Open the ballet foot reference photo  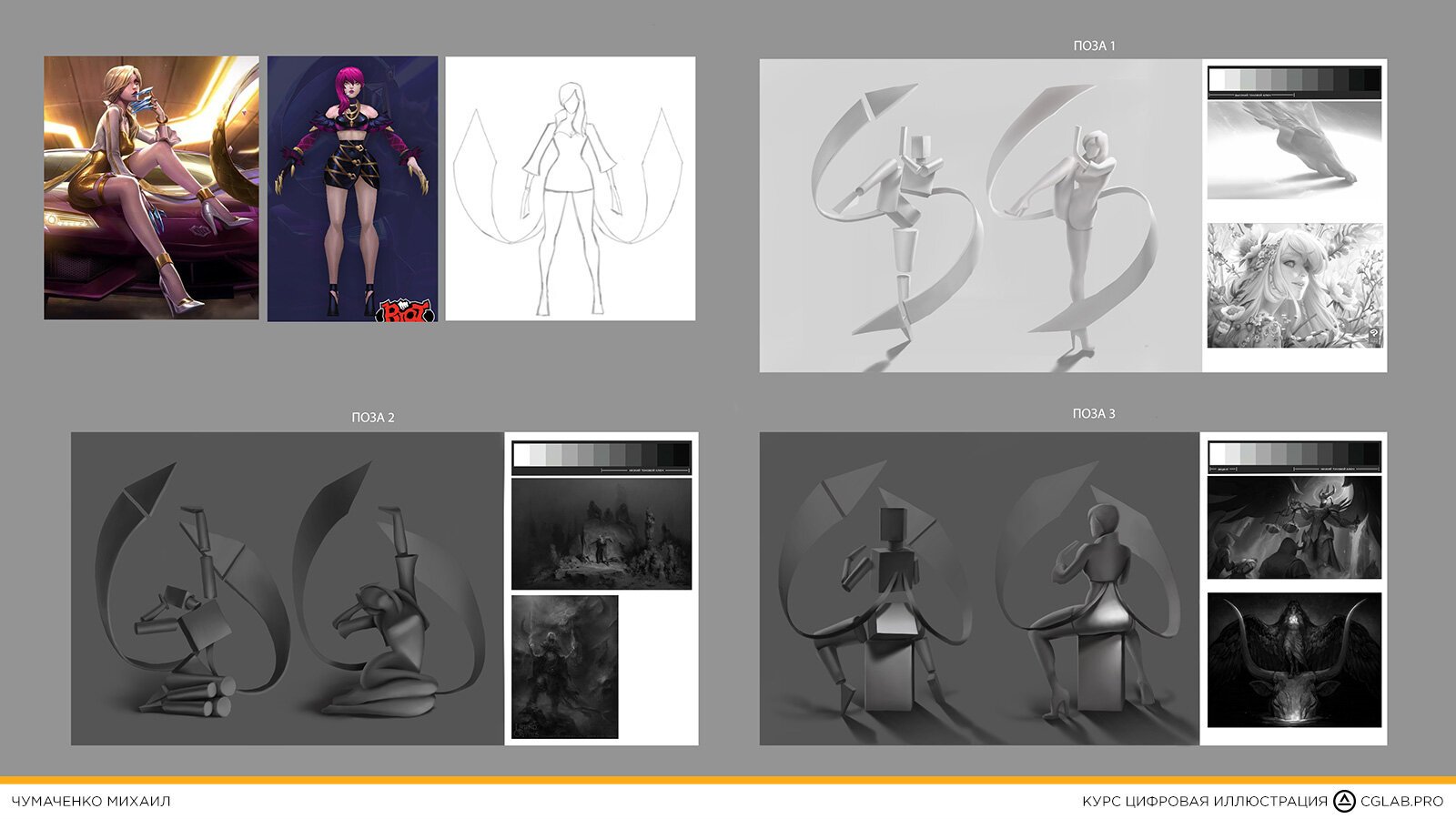click(1294, 150)
